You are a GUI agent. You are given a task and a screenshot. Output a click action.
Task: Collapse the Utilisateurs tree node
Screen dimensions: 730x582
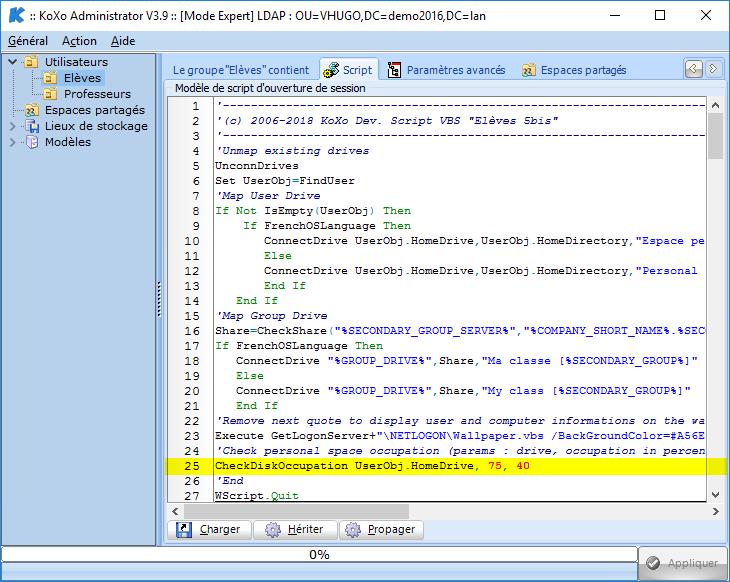click(13, 61)
